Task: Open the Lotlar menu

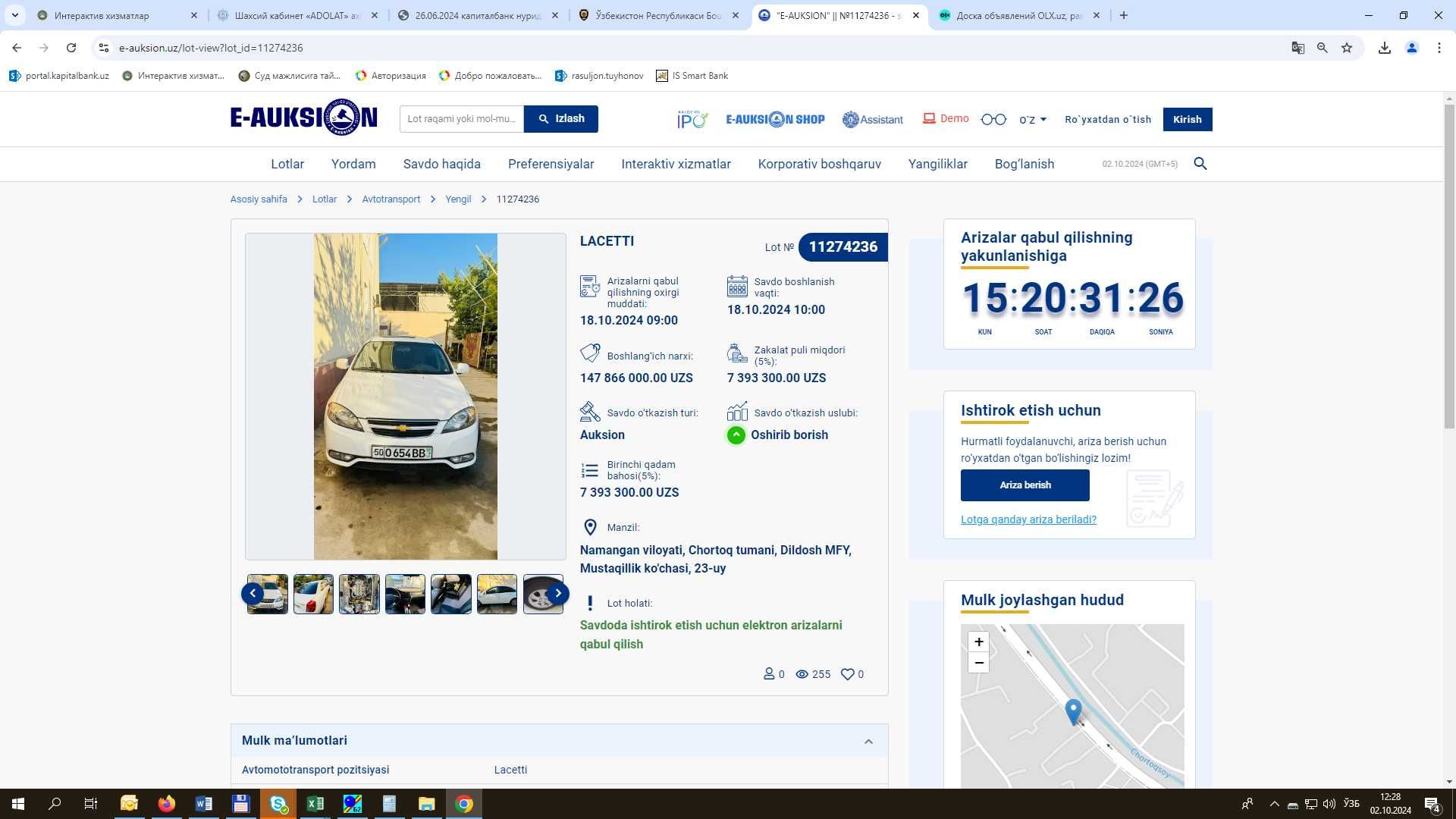Action: click(287, 164)
